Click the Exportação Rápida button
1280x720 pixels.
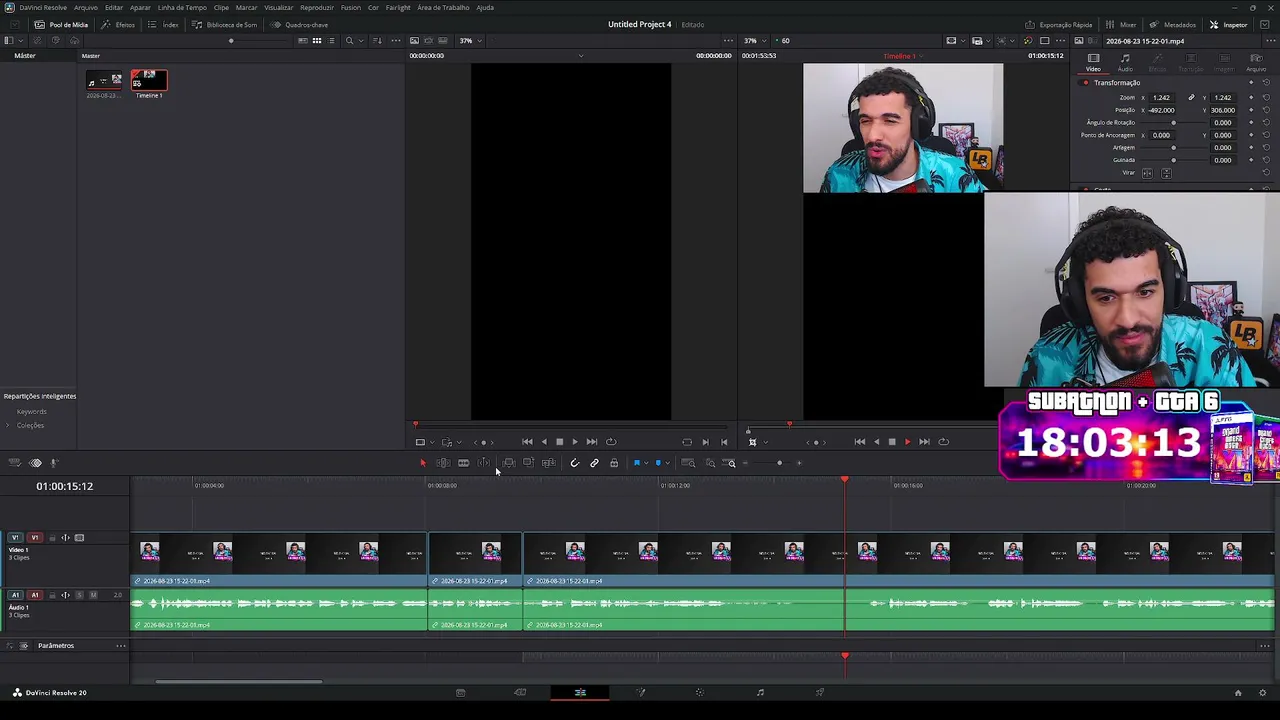(x=1059, y=24)
